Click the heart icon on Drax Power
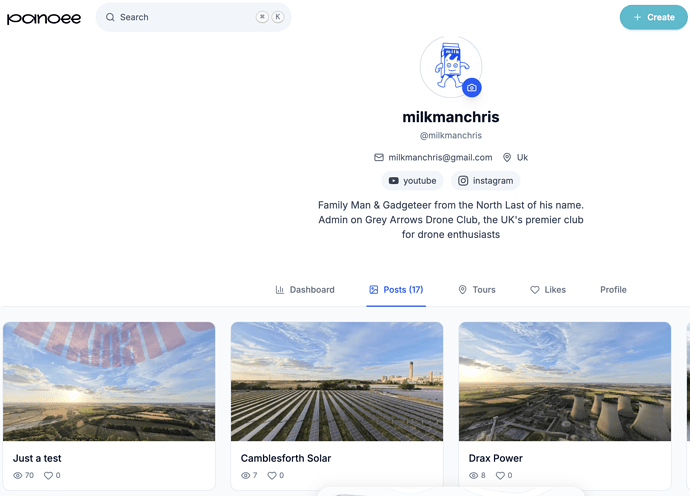The width and height of the screenshot is (690, 496). (x=500, y=475)
